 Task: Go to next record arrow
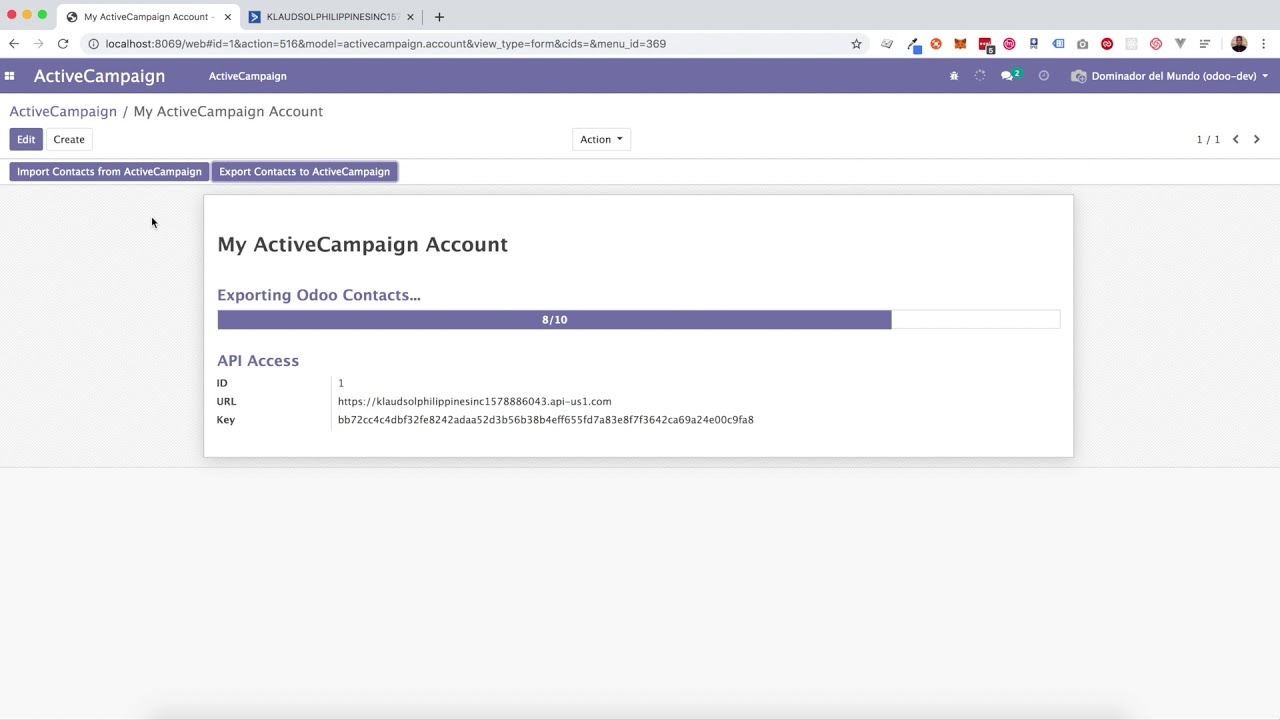(1257, 139)
